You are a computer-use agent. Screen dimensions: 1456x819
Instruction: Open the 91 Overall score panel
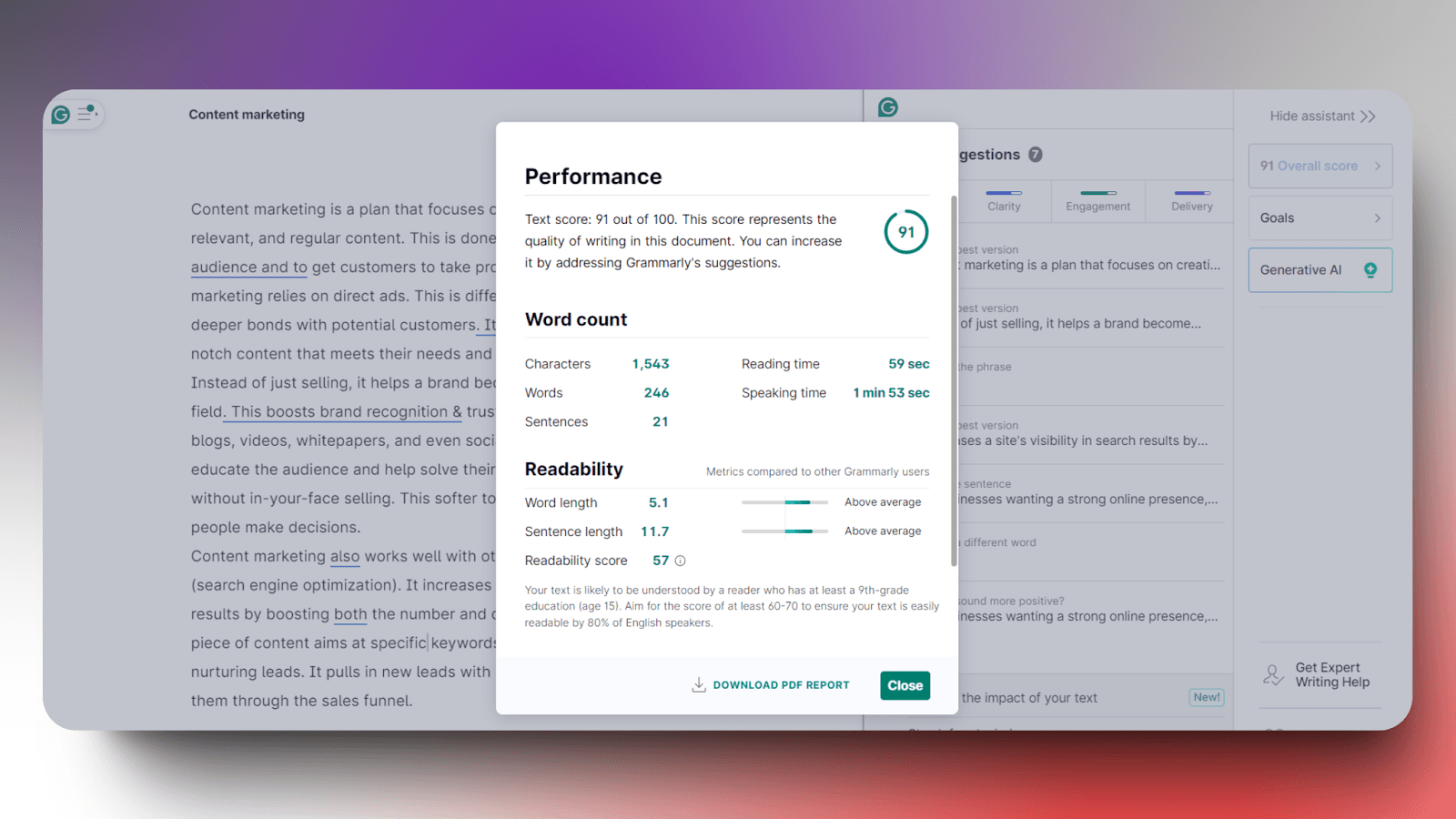pos(1320,166)
